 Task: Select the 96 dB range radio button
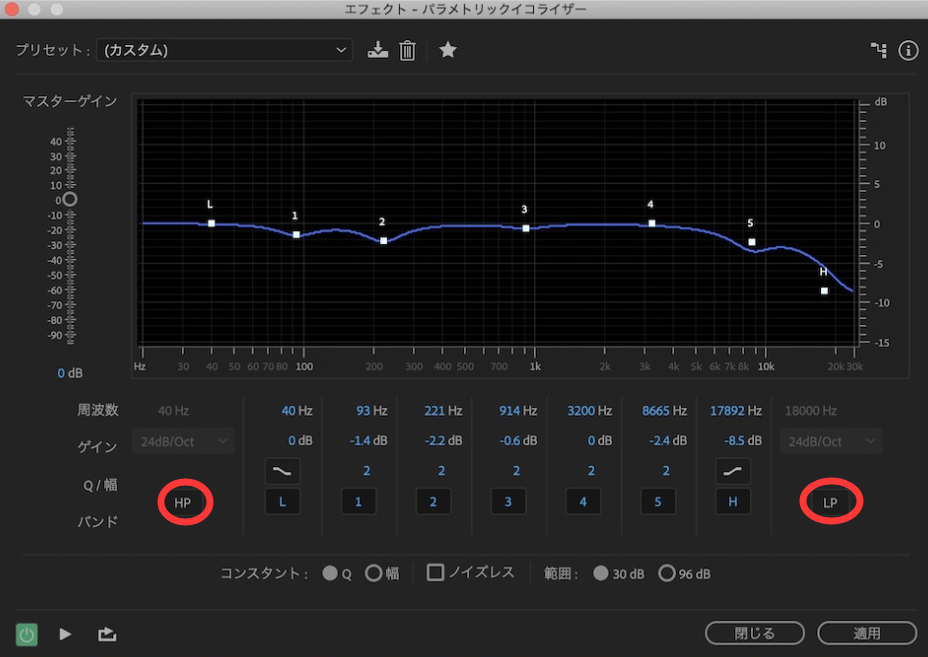[668, 573]
